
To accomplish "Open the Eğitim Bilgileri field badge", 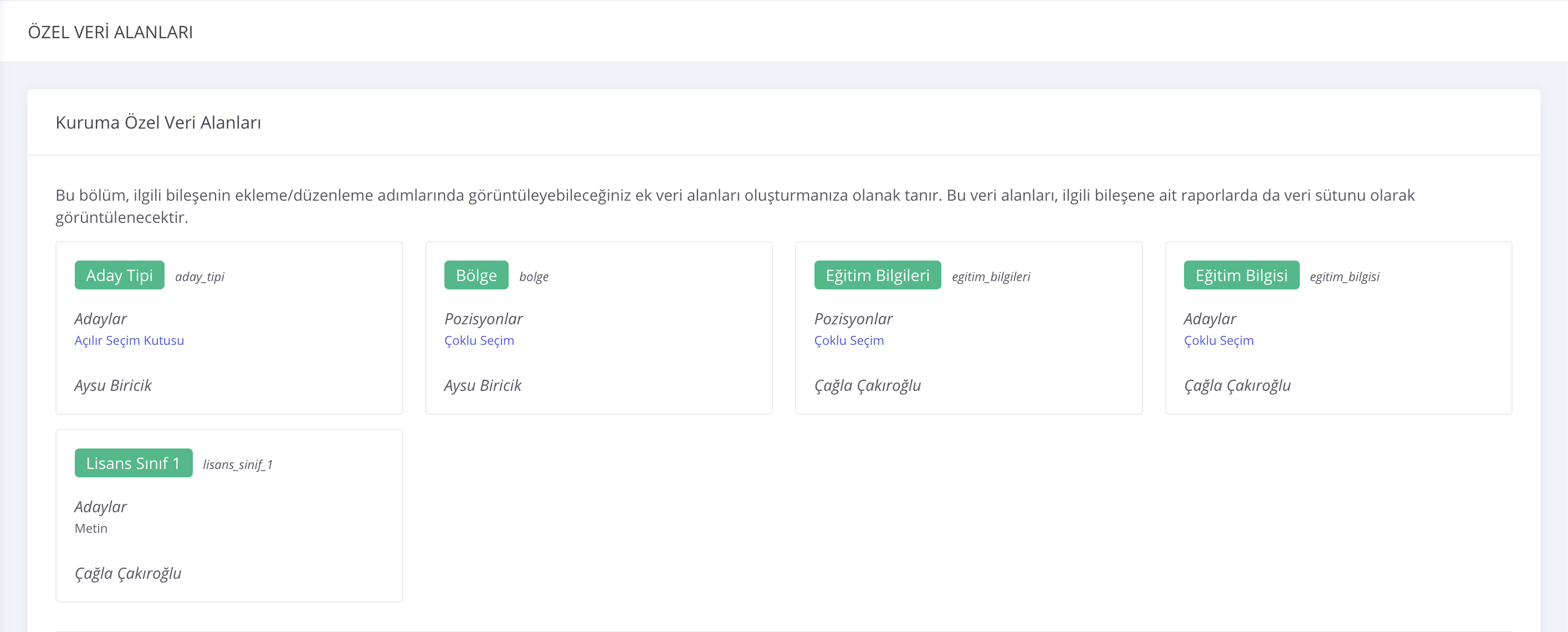I will [877, 275].
